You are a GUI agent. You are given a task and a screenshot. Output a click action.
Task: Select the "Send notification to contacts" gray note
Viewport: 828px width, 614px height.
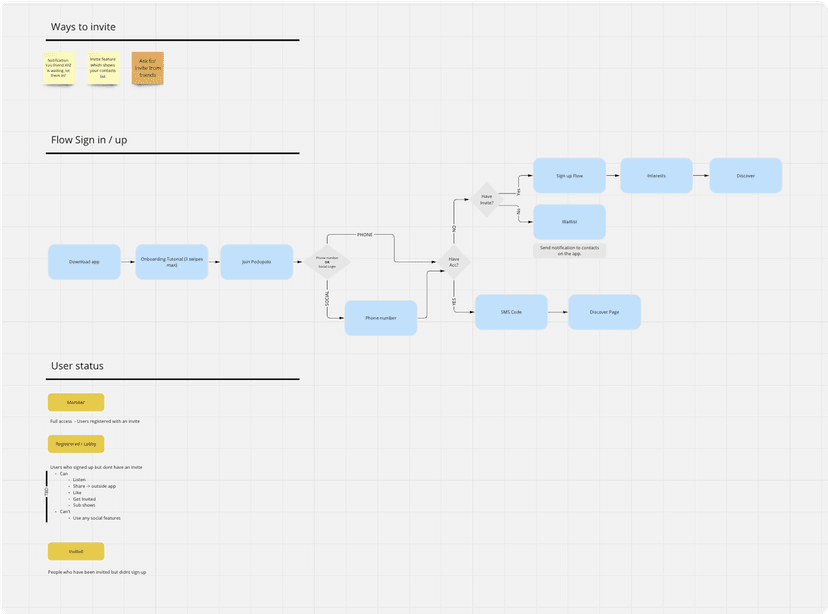pyautogui.click(x=569, y=249)
